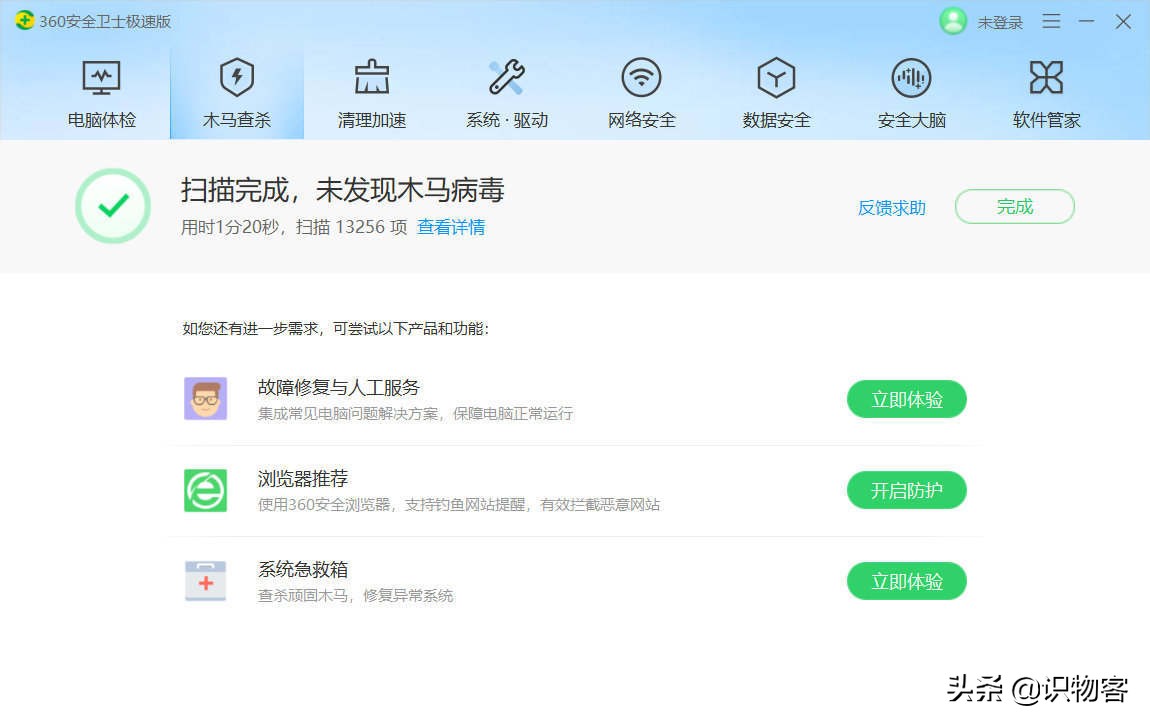Enable 开启防护 browser protection
The height and width of the screenshot is (725, 1150).
pos(906,490)
